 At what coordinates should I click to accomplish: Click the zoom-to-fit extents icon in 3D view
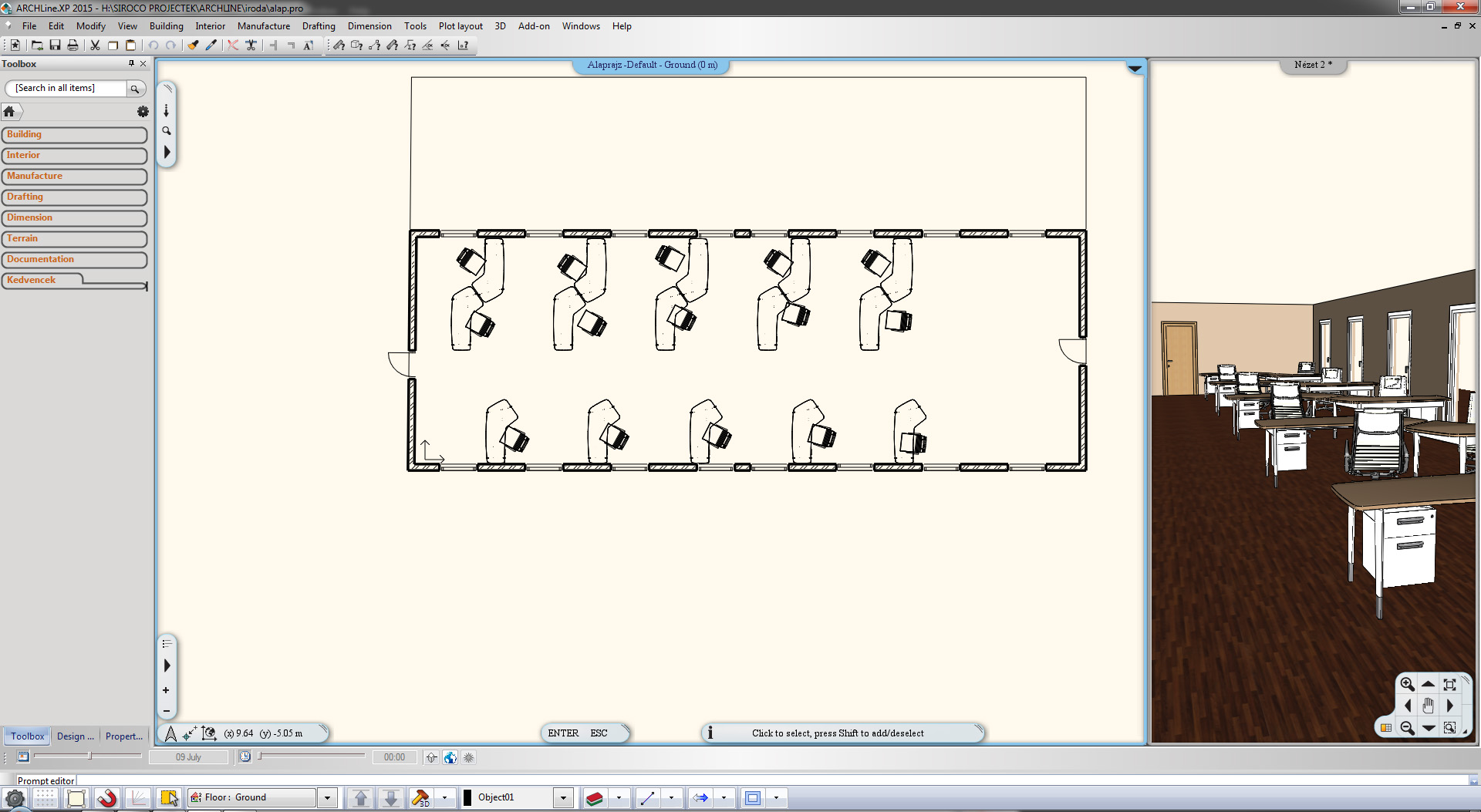(x=1449, y=684)
